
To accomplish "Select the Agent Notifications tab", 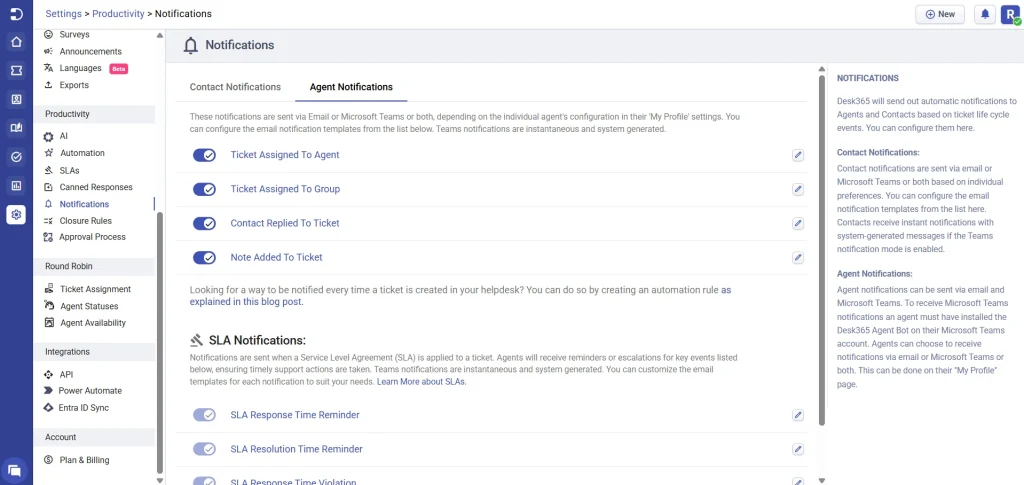I will point(351,87).
